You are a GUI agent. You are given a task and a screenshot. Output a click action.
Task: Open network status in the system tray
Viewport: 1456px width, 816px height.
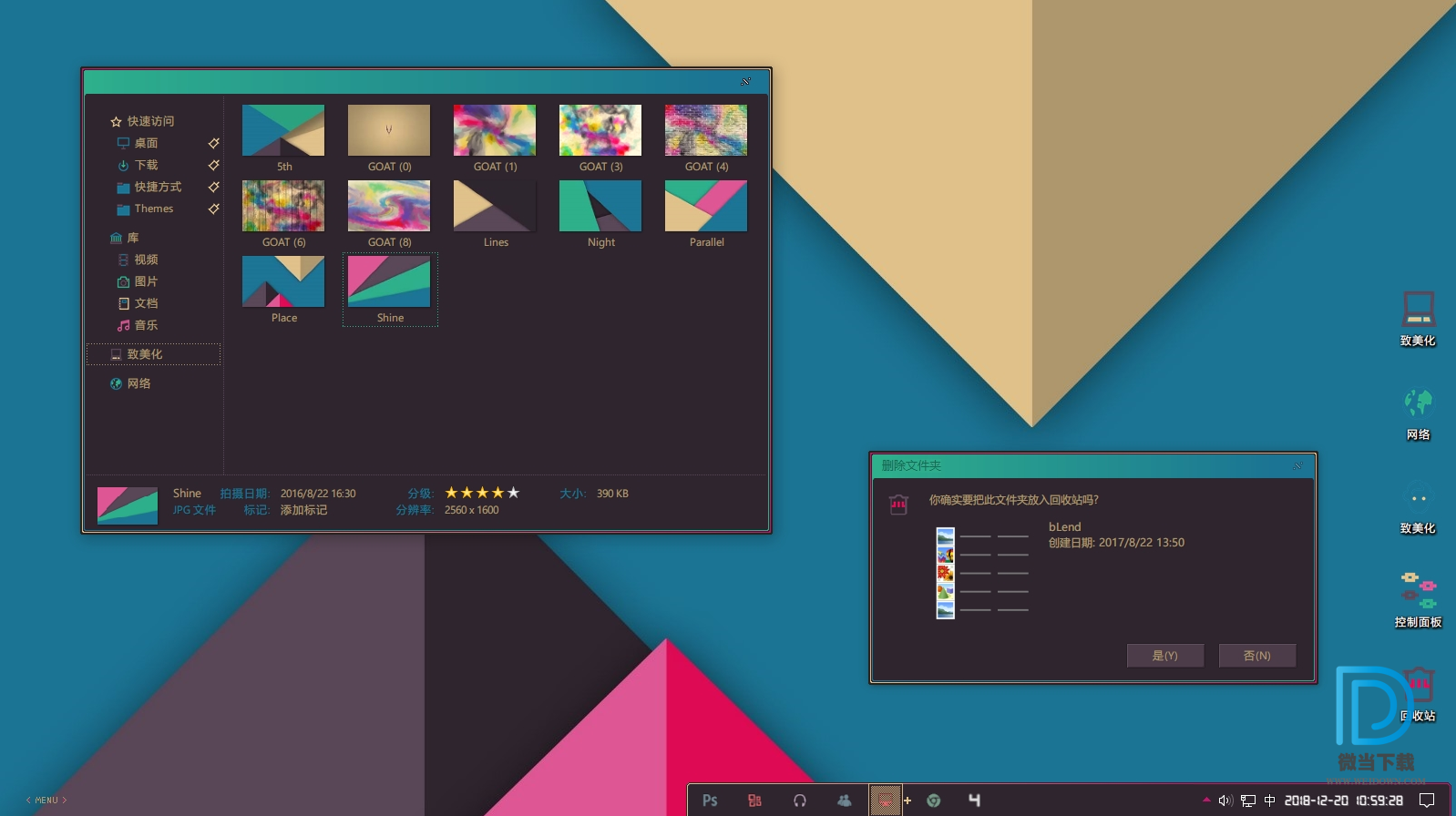pyautogui.click(x=1248, y=801)
